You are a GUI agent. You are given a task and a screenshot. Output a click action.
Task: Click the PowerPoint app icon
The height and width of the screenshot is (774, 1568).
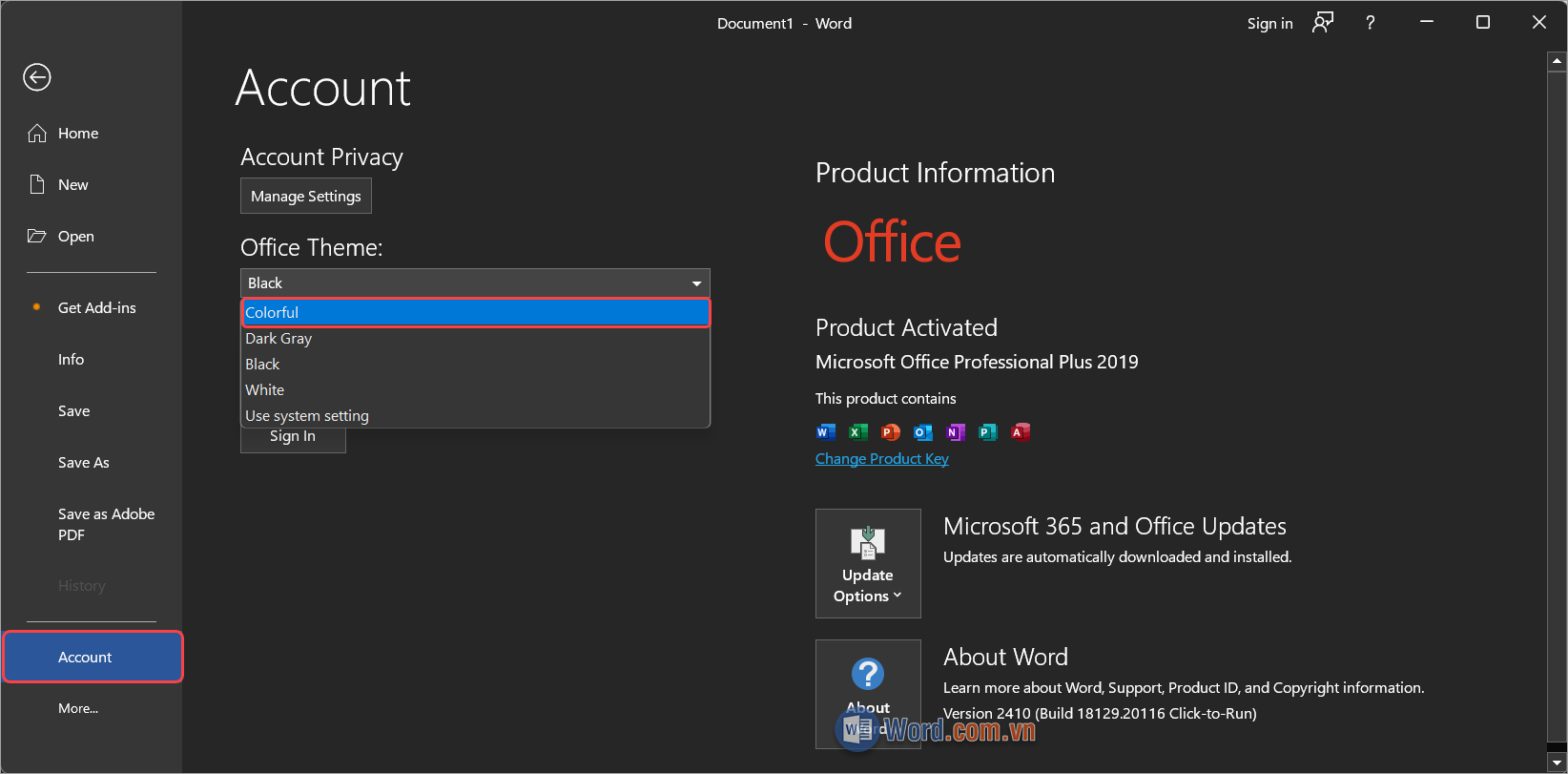point(891,431)
